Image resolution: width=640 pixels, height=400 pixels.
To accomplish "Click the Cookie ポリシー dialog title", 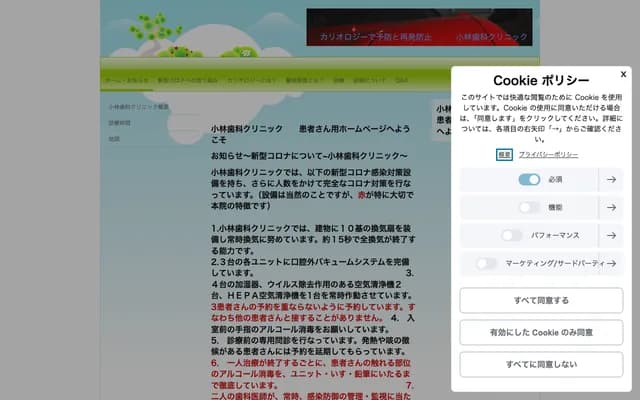I will click(x=541, y=80).
